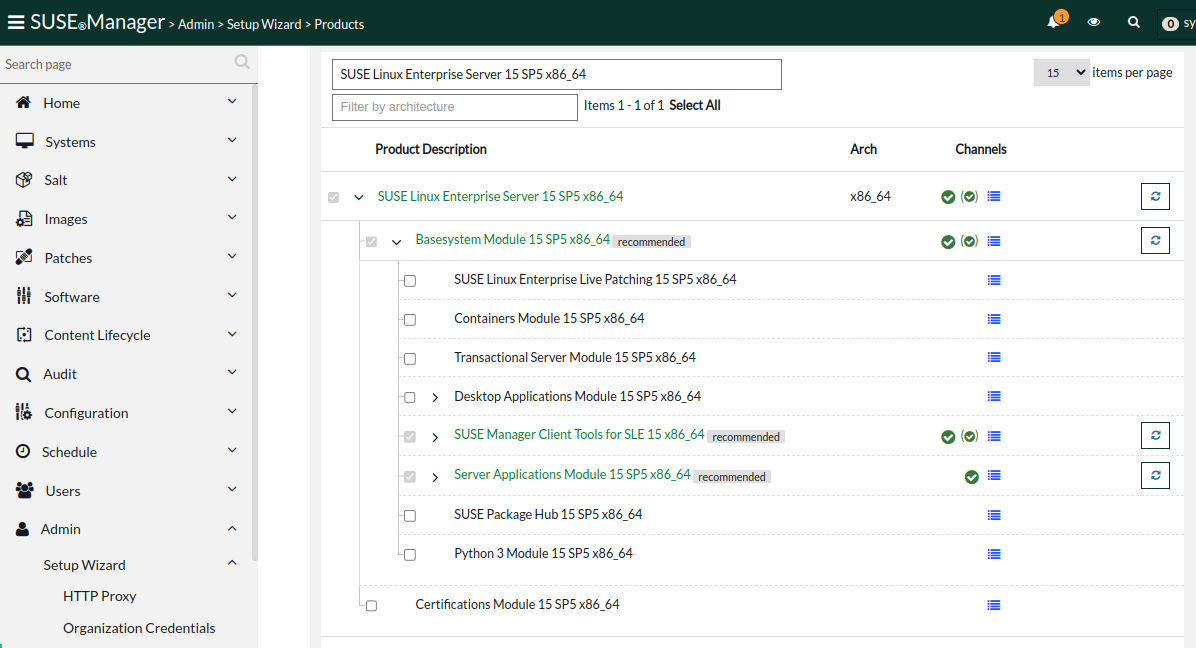Check SUSE Linux Enterprise Live Patching checkbox

(x=410, y=281)
